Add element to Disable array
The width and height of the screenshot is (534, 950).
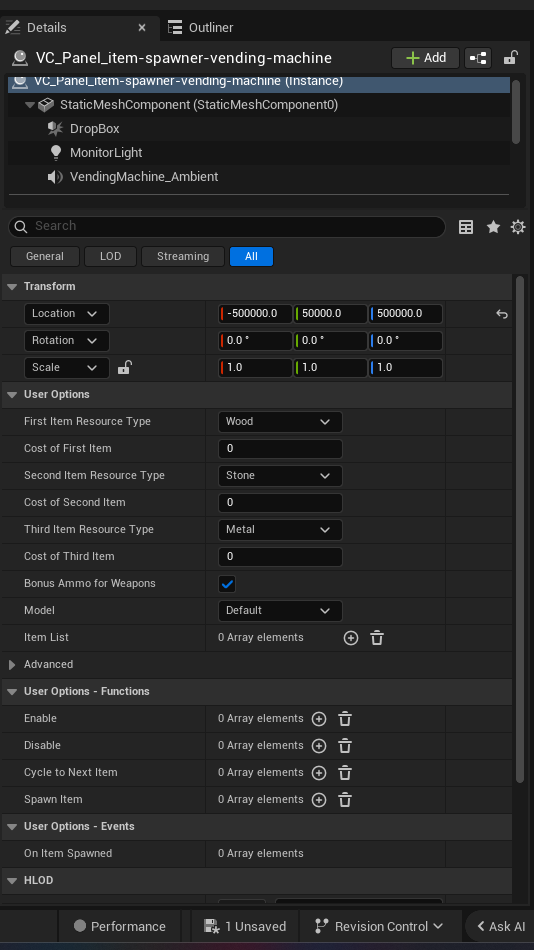pyautogui.click(x=319, y=746)
